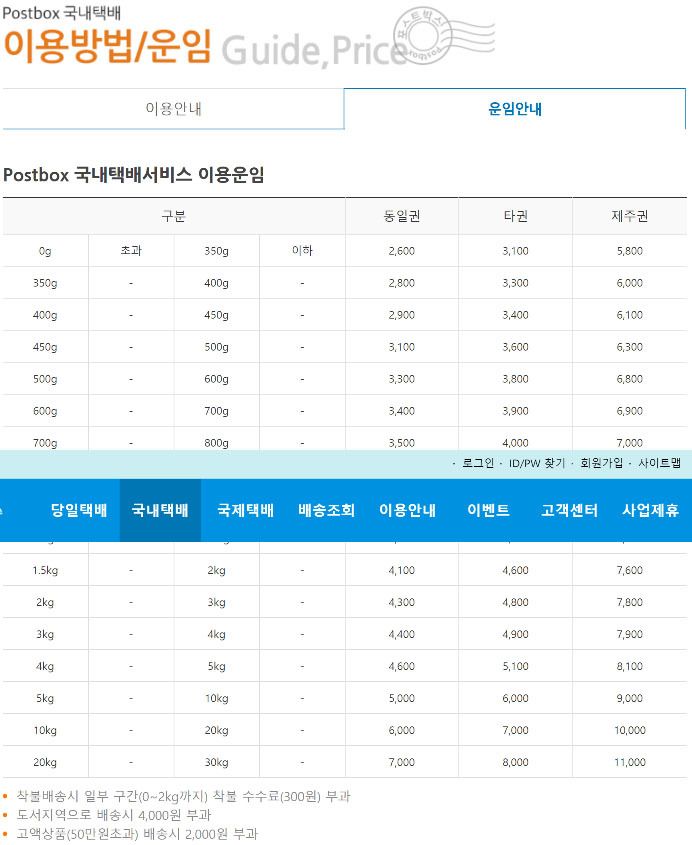Click the 1.5kg weight cell
The height and width of the screenshot is (845, 692).
tap(45, 570)
